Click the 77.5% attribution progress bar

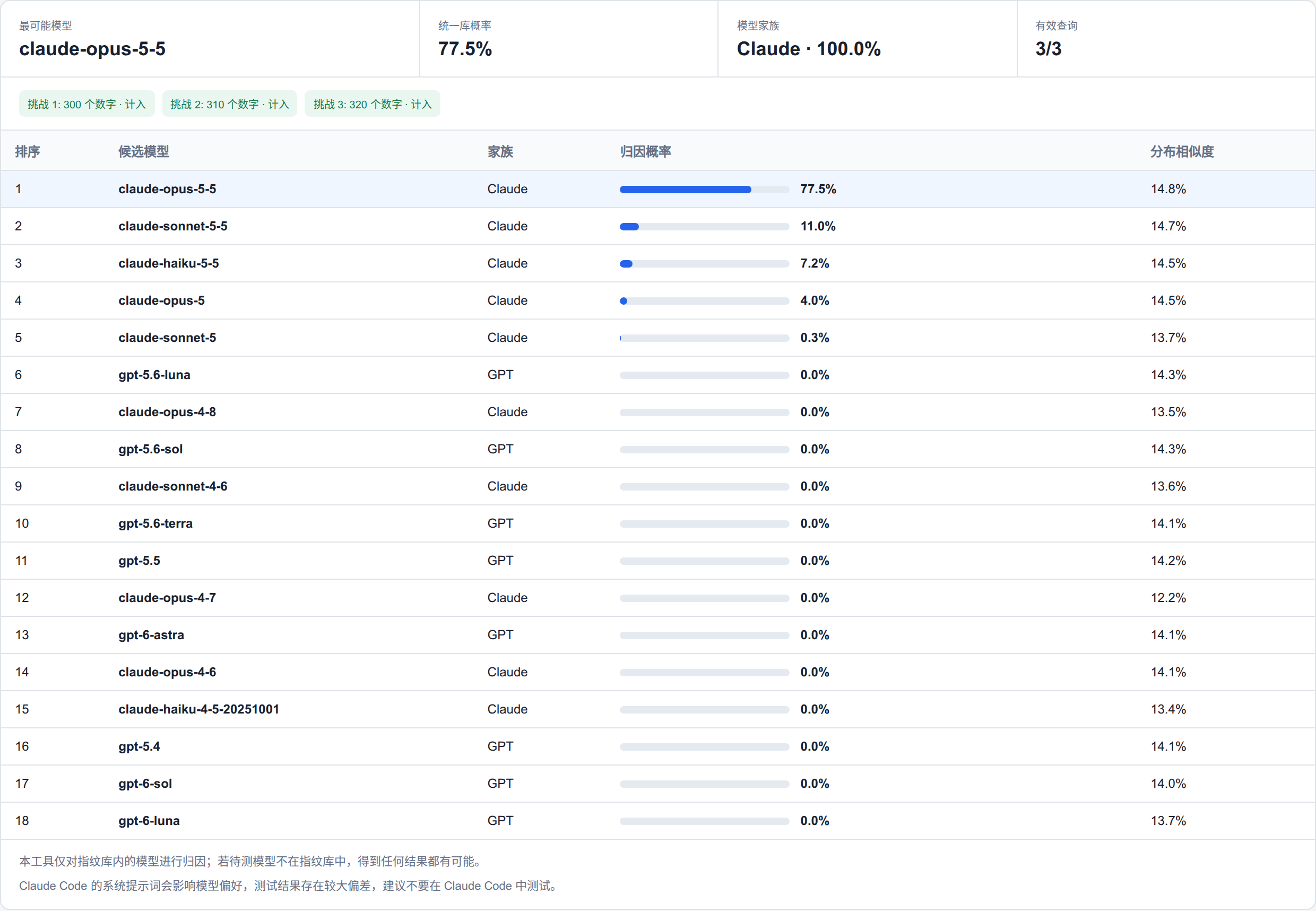(x=705, y=190)
